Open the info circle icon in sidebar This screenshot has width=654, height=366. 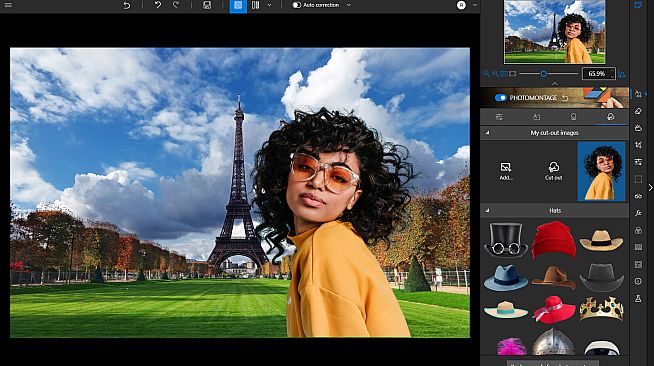638,281
